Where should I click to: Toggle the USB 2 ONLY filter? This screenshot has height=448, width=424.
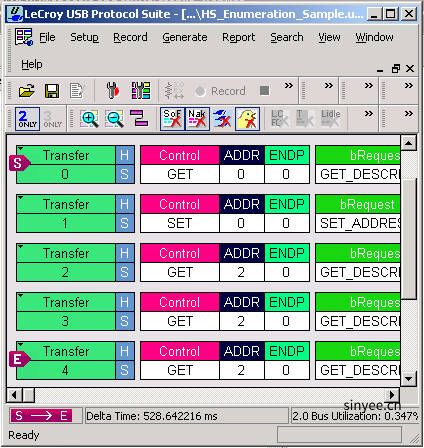click(x=27, y=119)
